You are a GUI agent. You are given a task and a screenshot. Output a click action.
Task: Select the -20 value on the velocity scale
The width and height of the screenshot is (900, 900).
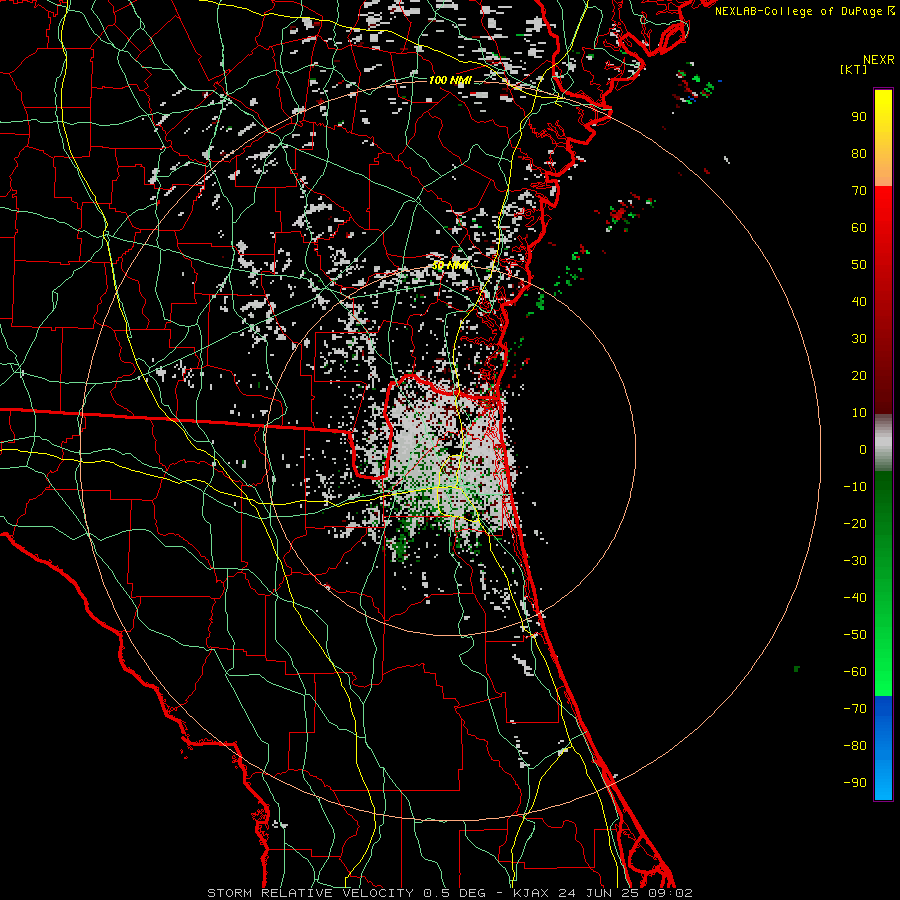point(855,523)
